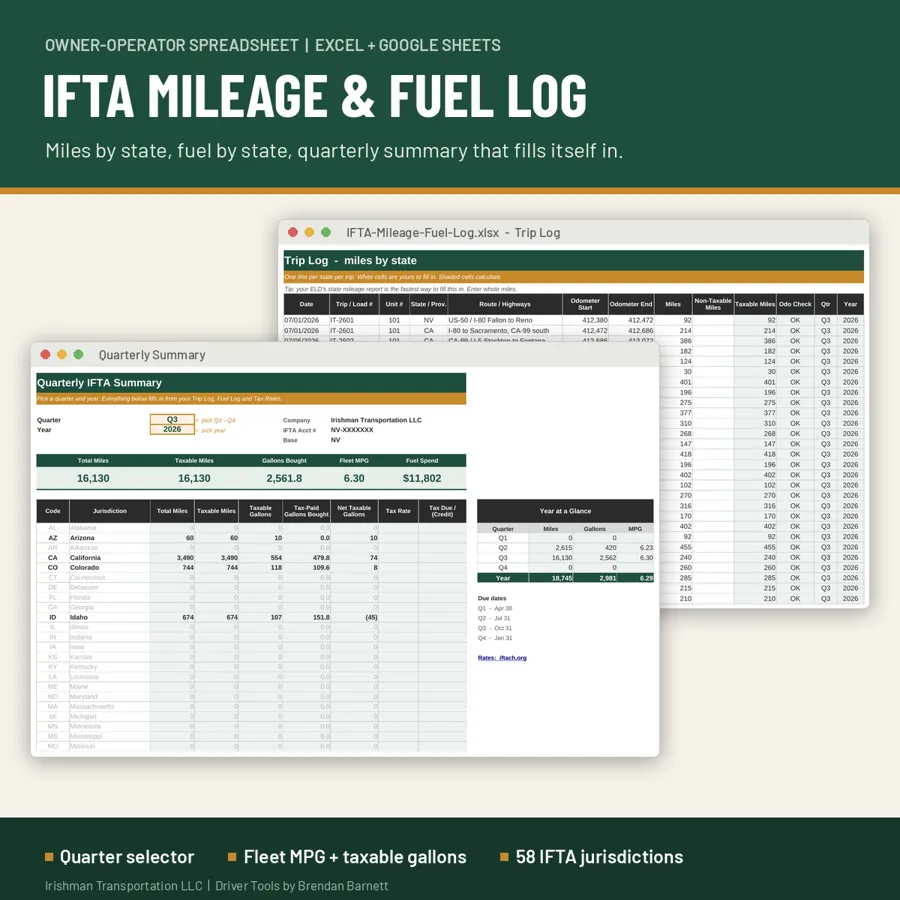
Task: Select the Odometer End column header
Action: pyautogui.click(x=631, y=304)
